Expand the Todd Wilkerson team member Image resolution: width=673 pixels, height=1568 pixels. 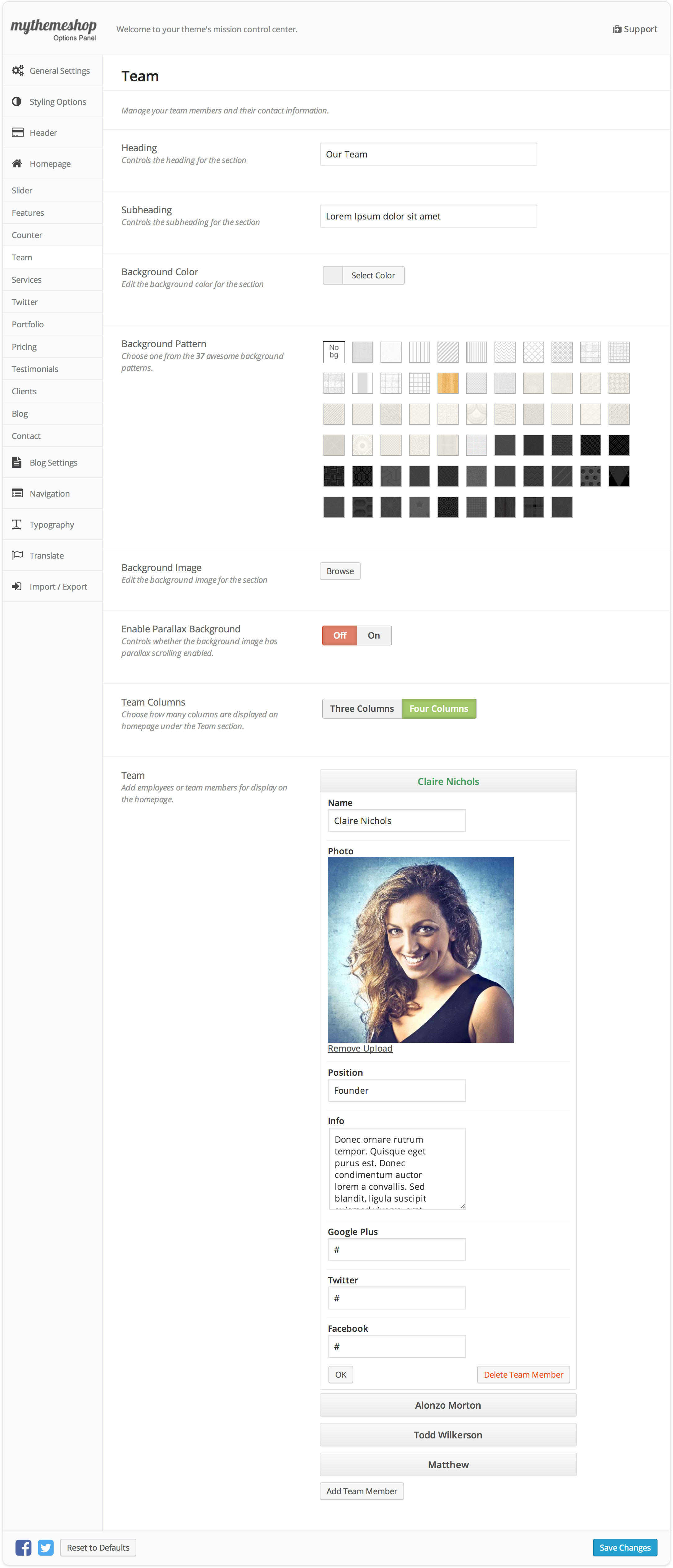click(448, 1435)
